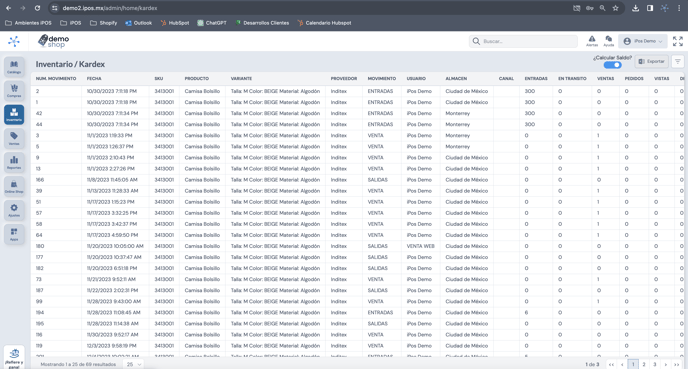Bookmark this page with the star icon
The height and width of the screenshot is (369, 688).
pos(616,8)
